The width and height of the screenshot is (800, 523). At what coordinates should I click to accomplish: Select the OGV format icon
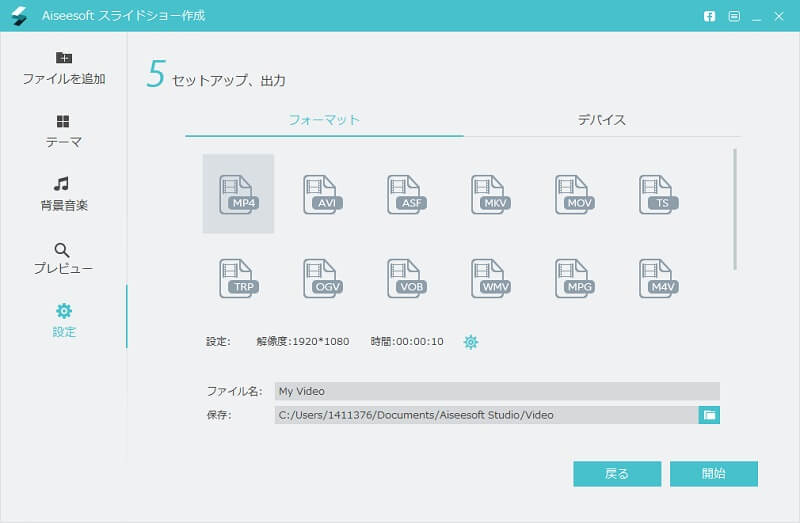tap(322, 278)
